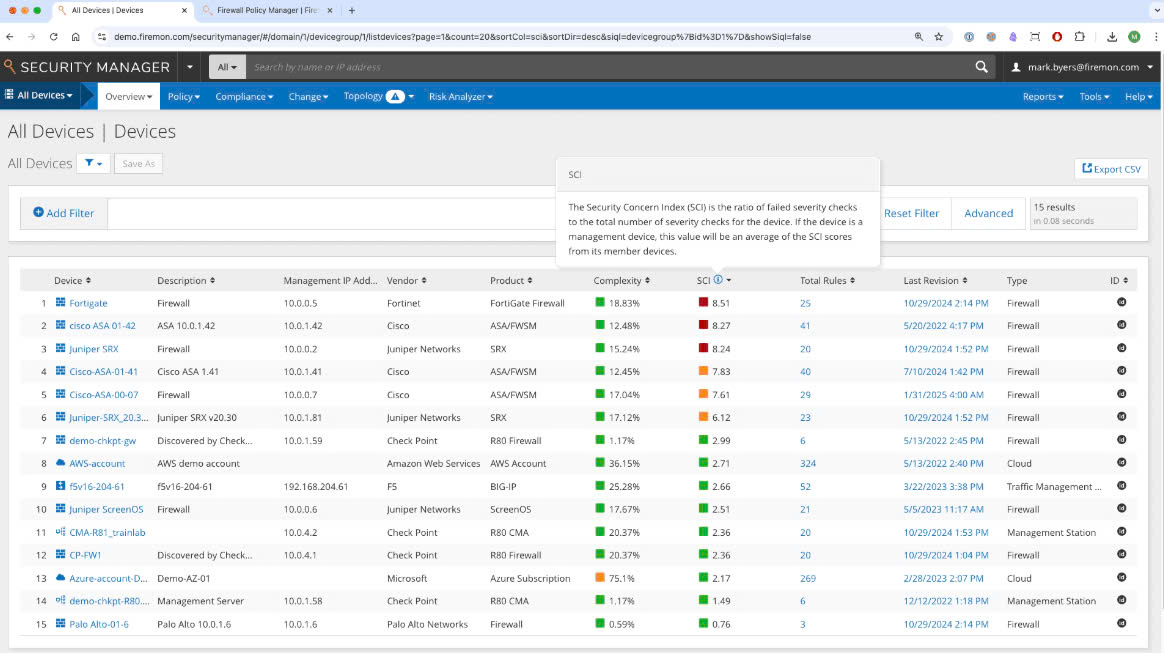The width and height of the screenshot is (1164, 653).
Task: Open the Risk Analyzer menu
Action: [x=460, y=97]
